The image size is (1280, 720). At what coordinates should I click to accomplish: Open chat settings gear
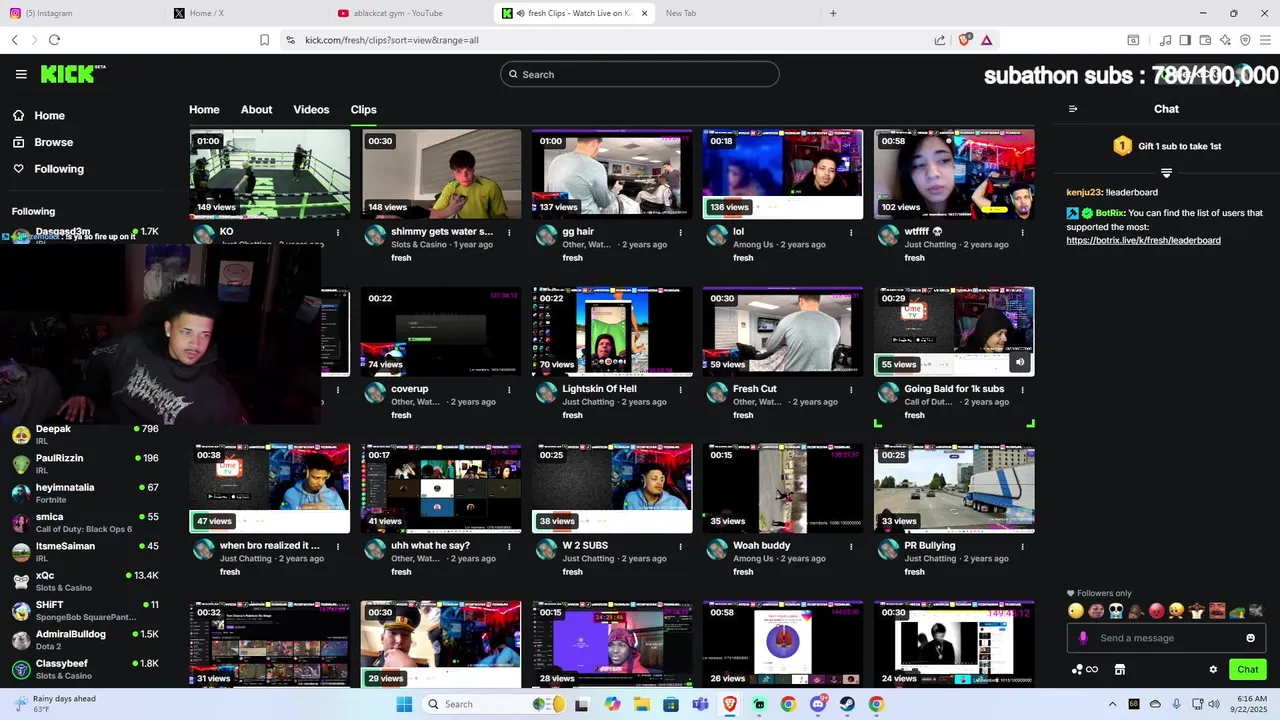pyautogui.click(x=1213, y=670)
